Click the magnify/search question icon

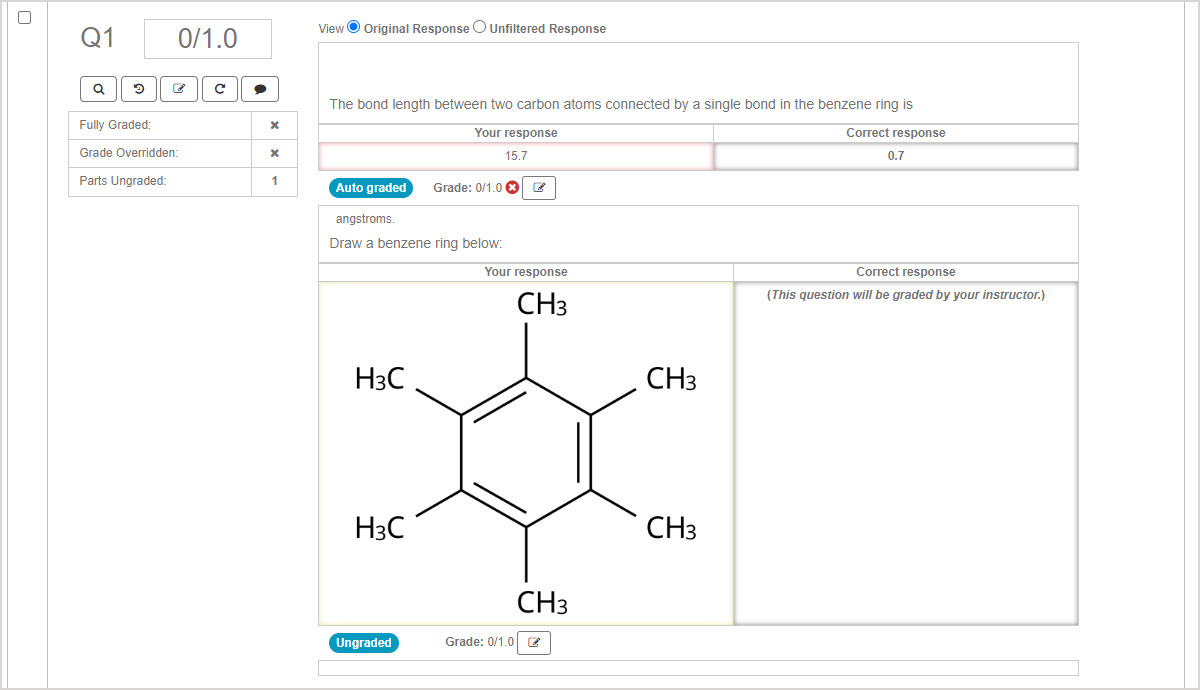[x=98, y=88]
